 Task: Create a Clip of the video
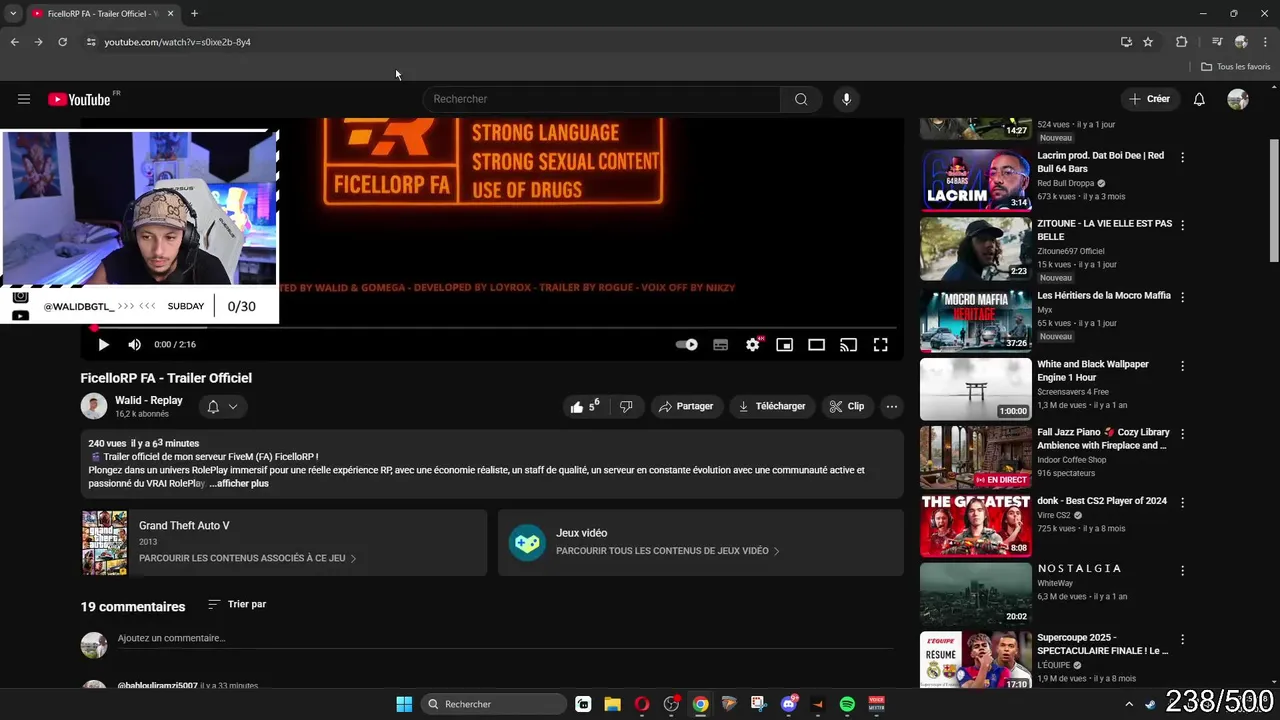(846, 406)
